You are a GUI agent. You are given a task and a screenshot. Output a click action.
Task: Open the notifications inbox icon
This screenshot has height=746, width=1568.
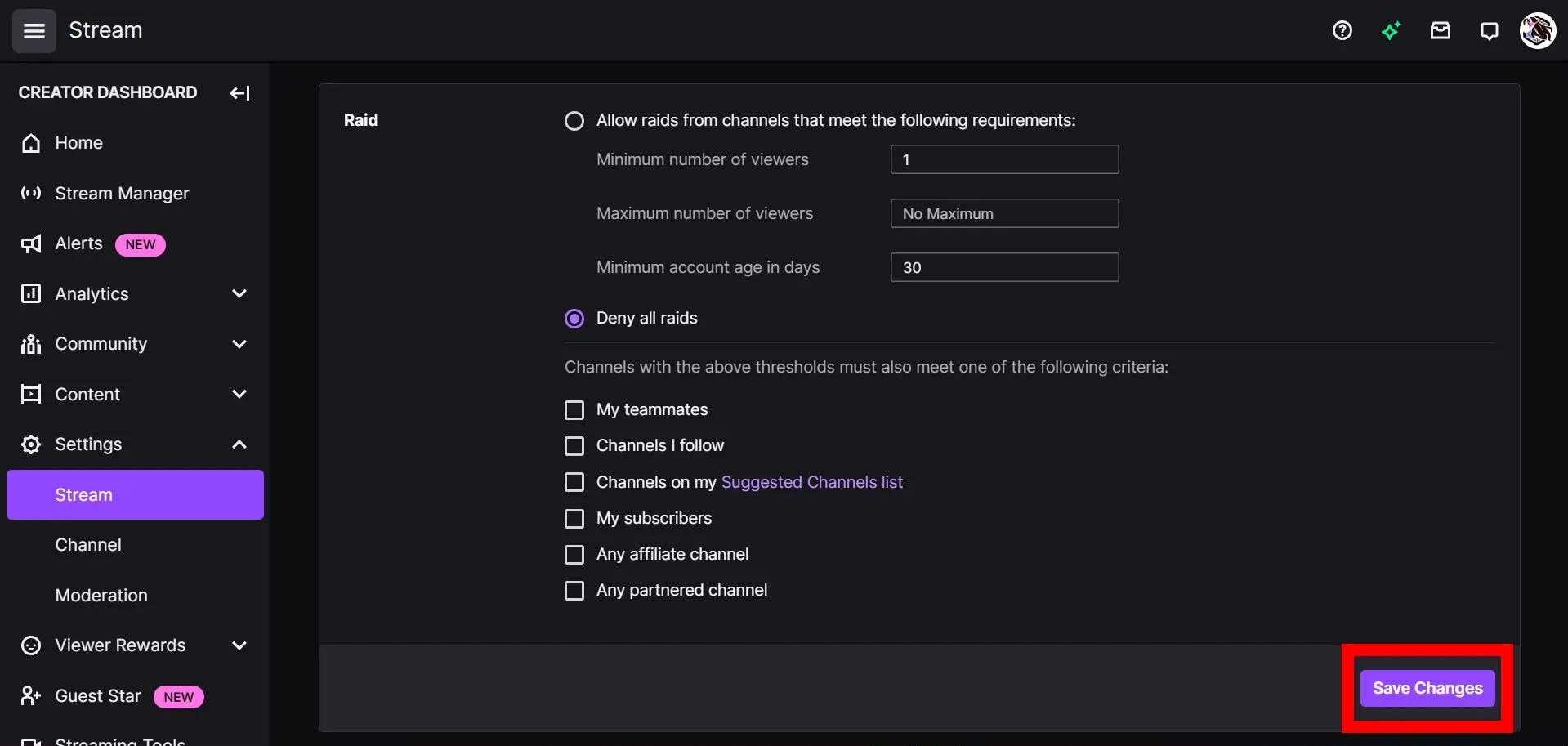(x=1440, y=30)
